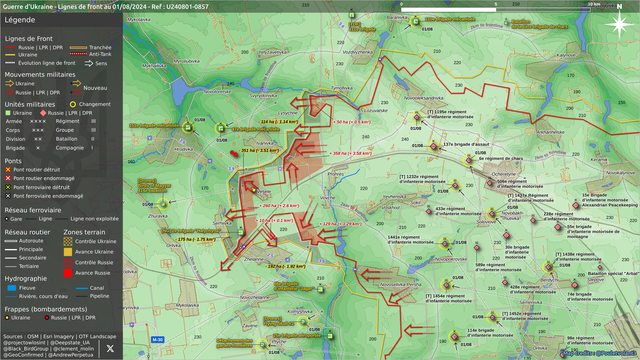This screenshot has height=360, width=640.
Task: Click the 6e régiment de chars marker
Action: tap(469, 160)
